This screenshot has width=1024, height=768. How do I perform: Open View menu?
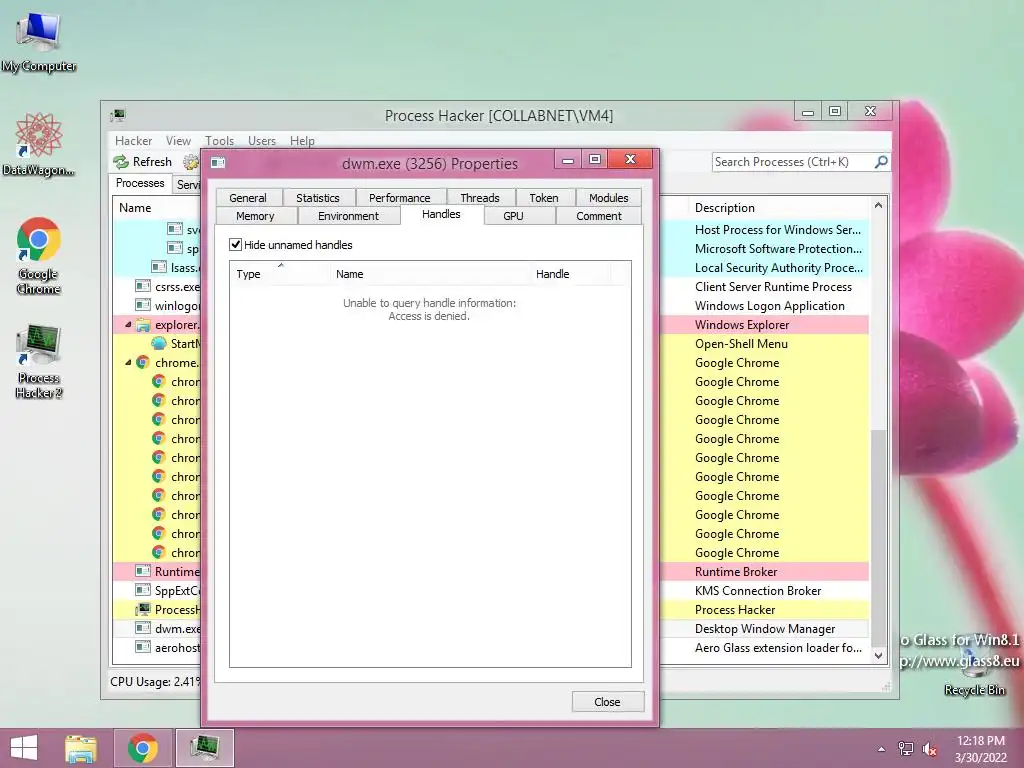178,140
